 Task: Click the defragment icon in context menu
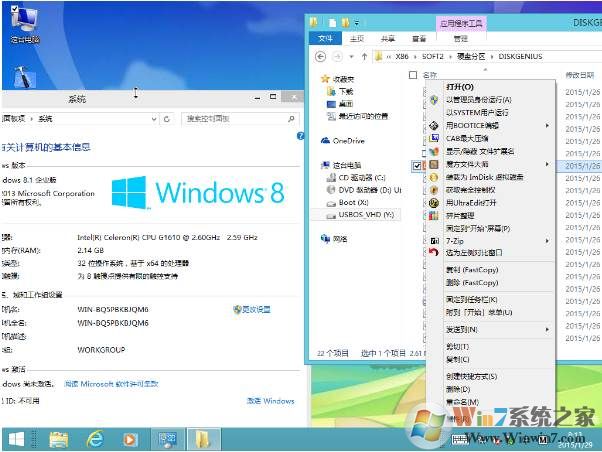[x=434, y=215]
